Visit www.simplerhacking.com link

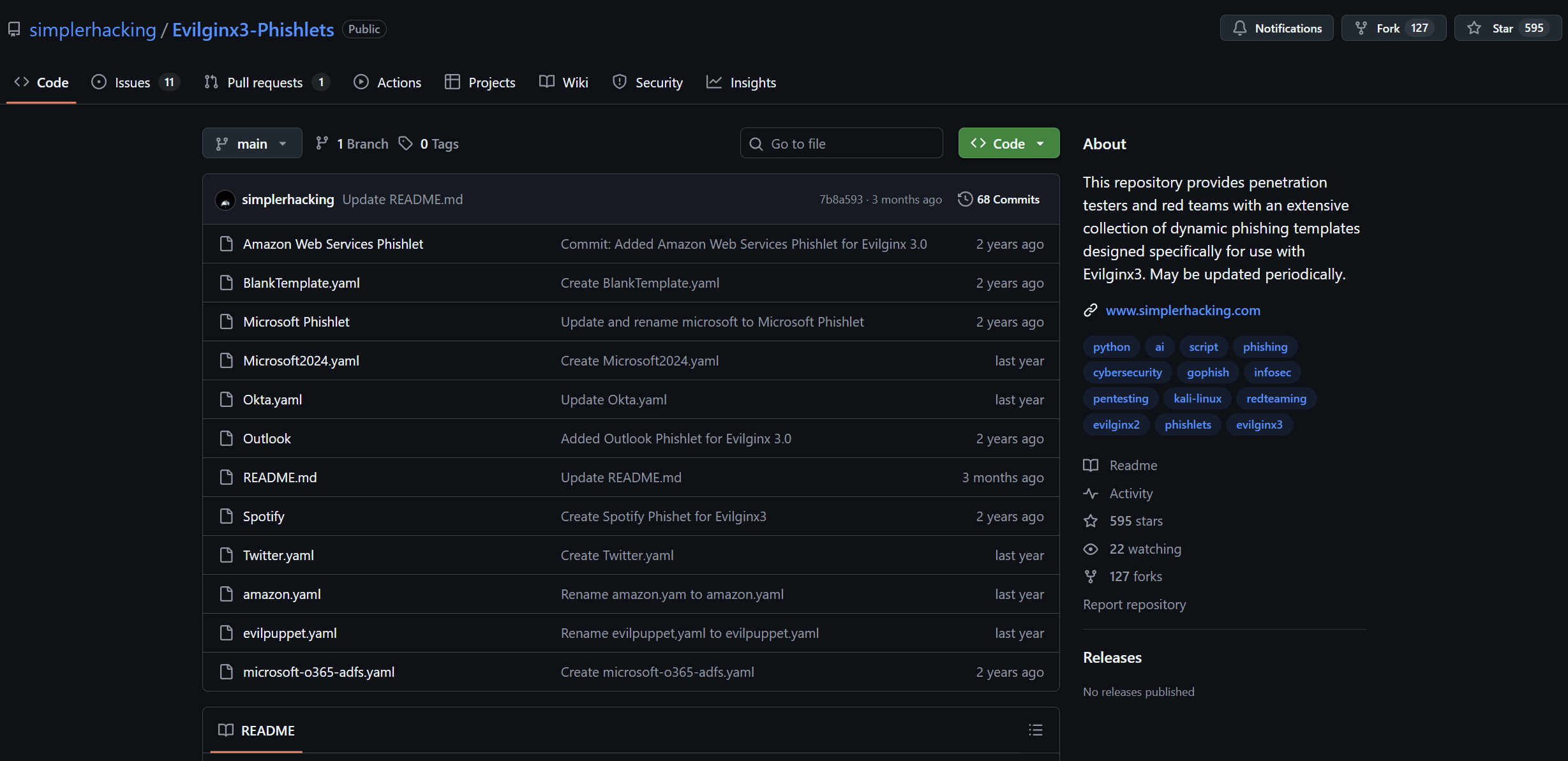[1183, 310]
